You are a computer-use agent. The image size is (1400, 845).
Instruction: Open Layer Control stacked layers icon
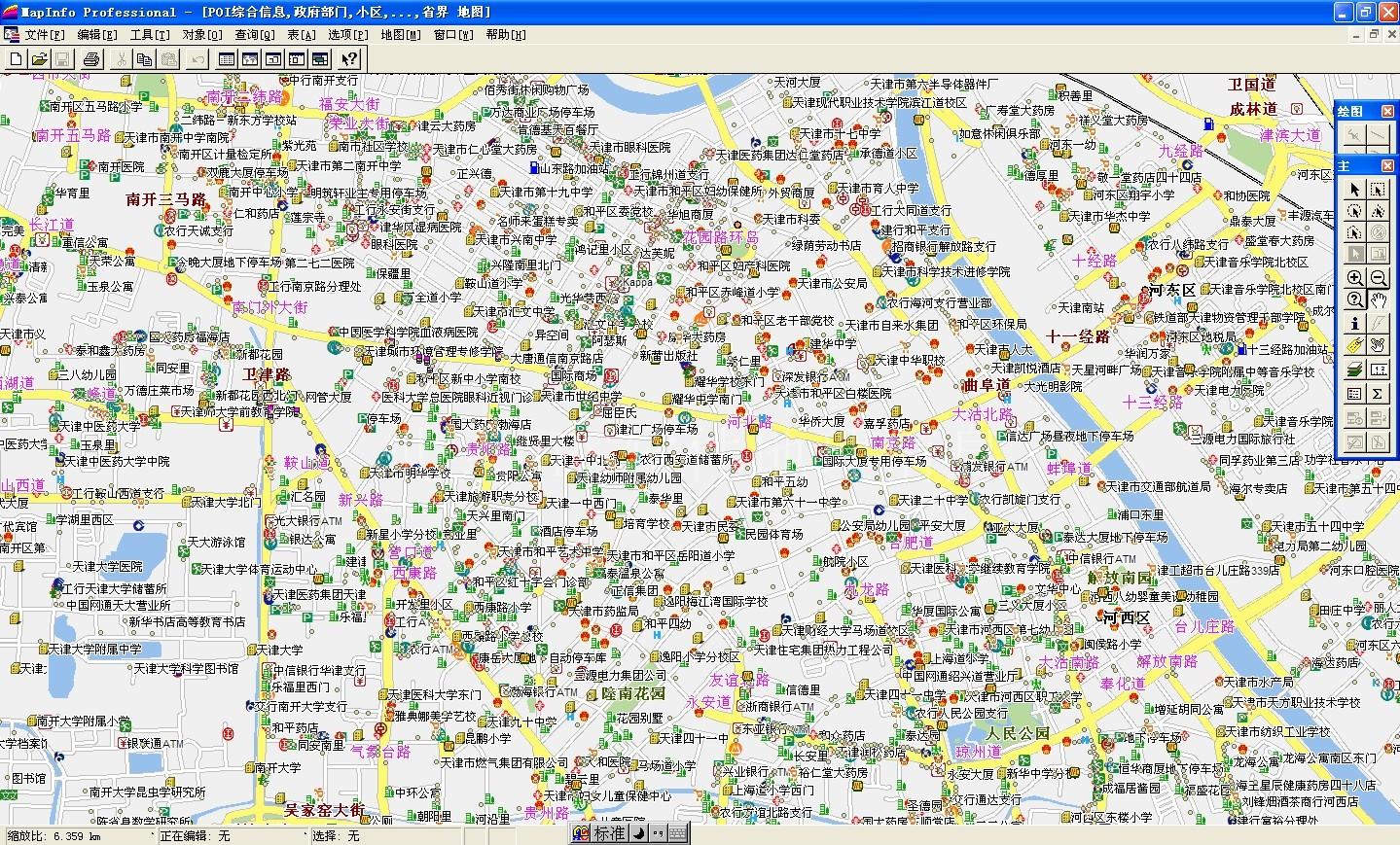pyautogui.click(x=1354, y=370)
